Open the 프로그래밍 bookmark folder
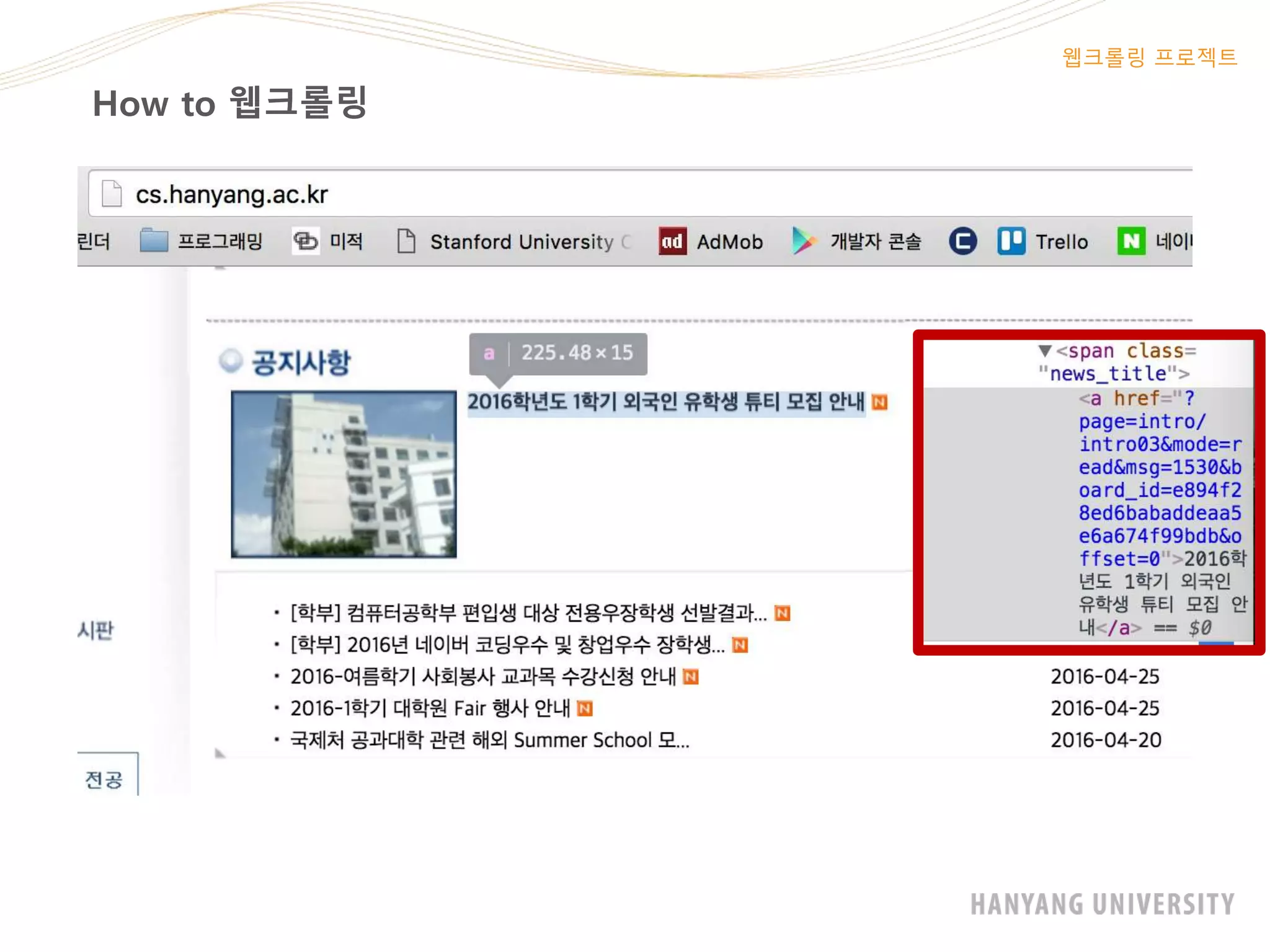Image resolution: width=1270 pixels, height=952 pixels. [x=202, y=241]
